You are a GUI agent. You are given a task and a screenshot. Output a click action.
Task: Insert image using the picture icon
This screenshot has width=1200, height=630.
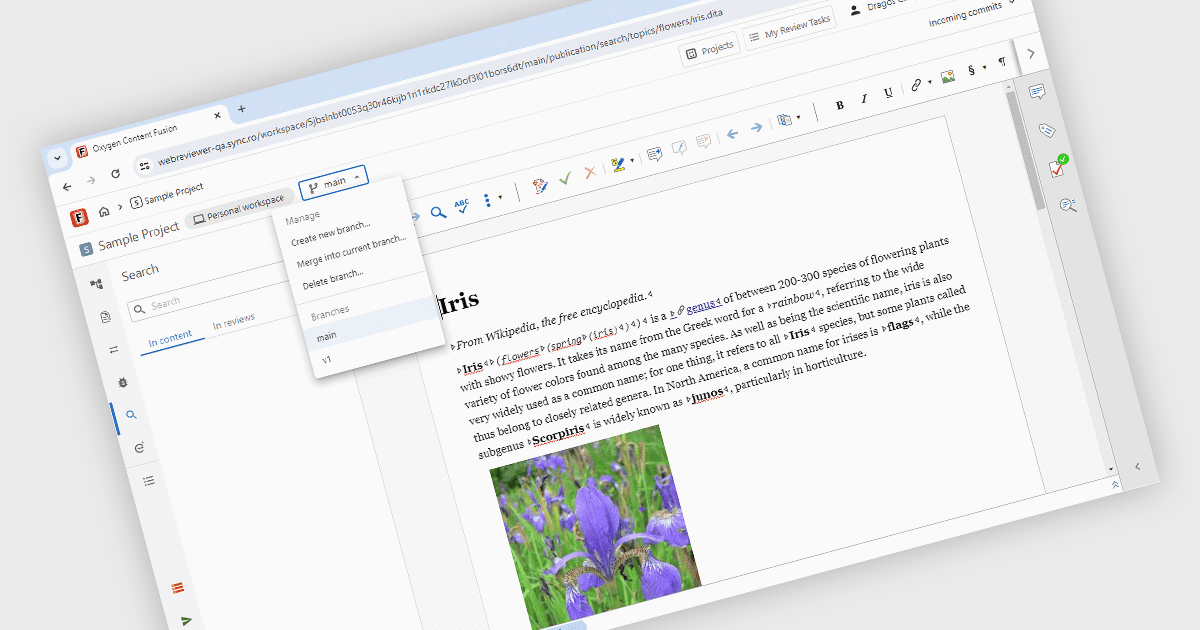click(949, 76)
